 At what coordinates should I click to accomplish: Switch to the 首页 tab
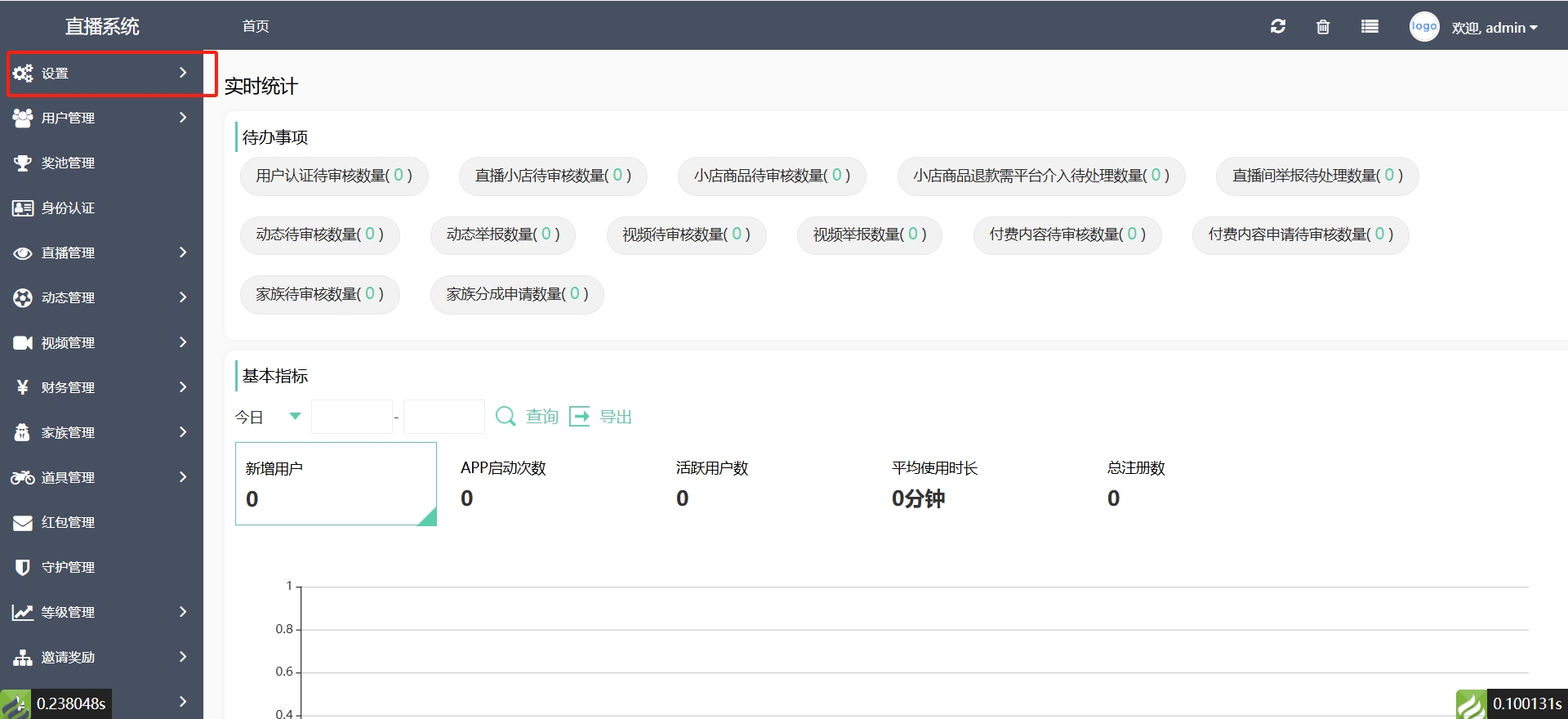point(256,26)
